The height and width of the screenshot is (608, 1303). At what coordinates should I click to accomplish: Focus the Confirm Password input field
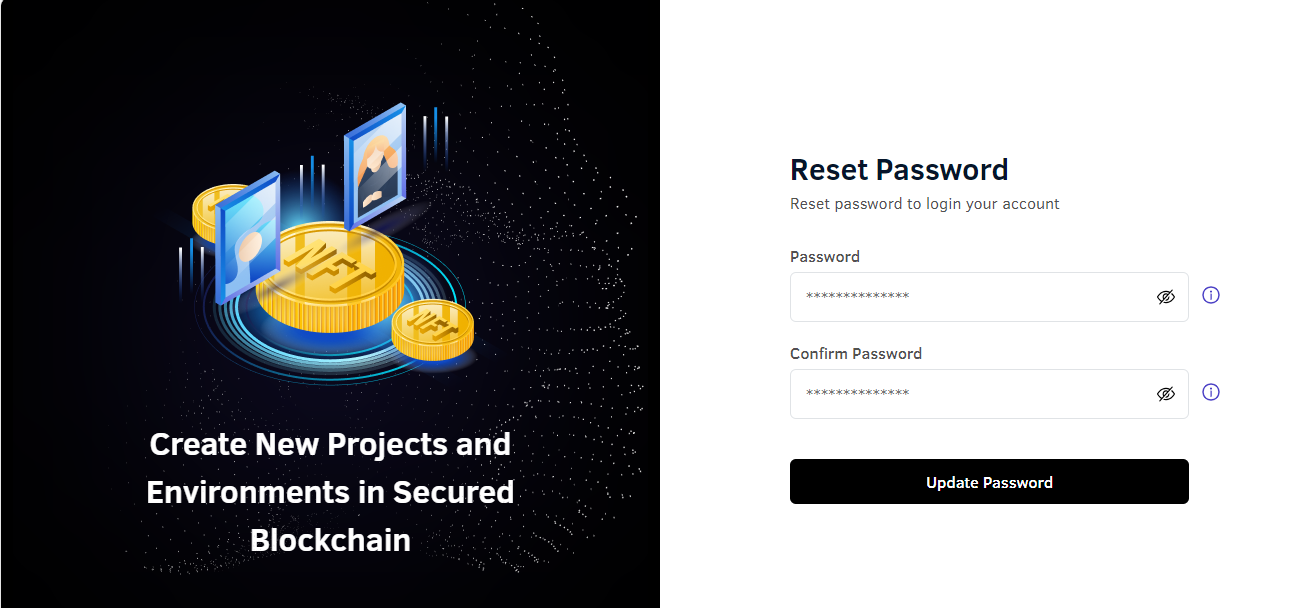[989, 394]
